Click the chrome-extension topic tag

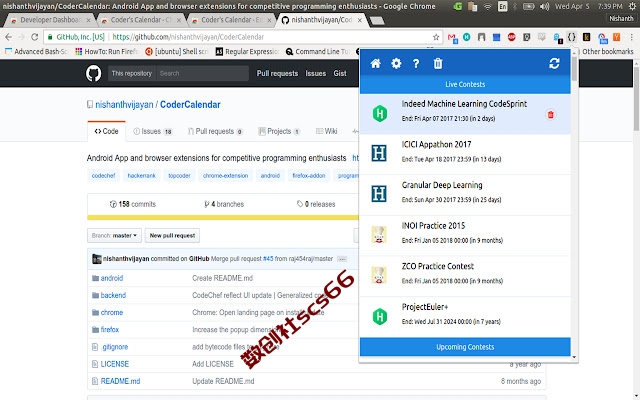pos(225,176)
